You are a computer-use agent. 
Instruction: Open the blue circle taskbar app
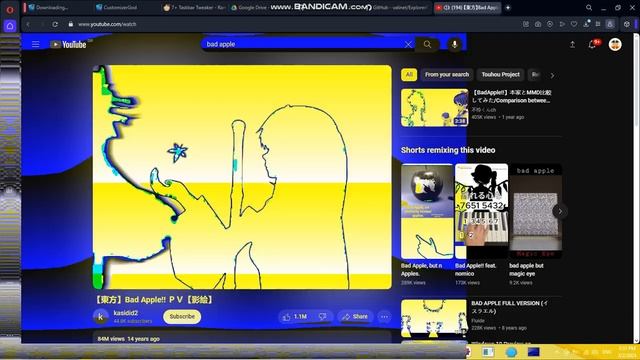[x=511, y=352]
